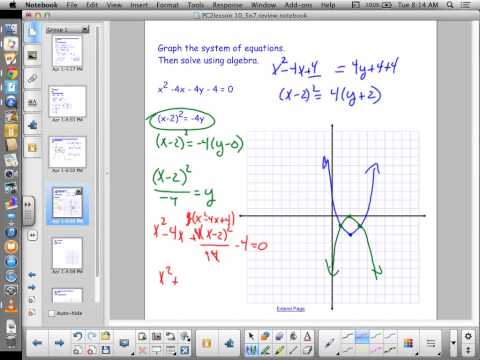Click the Undo icon in toolbar
The width and height of the screenshot is (480, 360).
(x=78, y=336)
